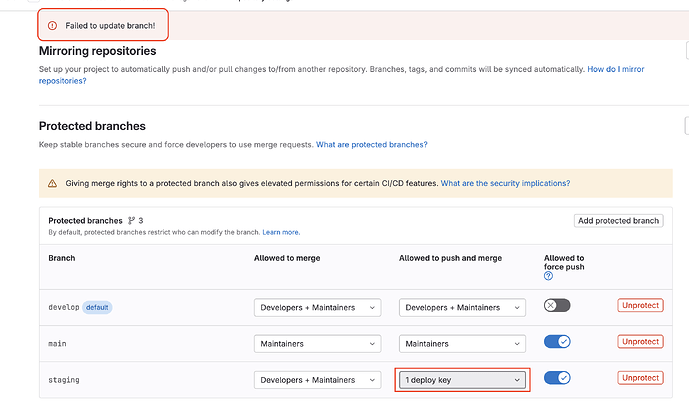Toggle force push for the staging branch
This screenshot has width=689, height=405.
pos(557,378)
